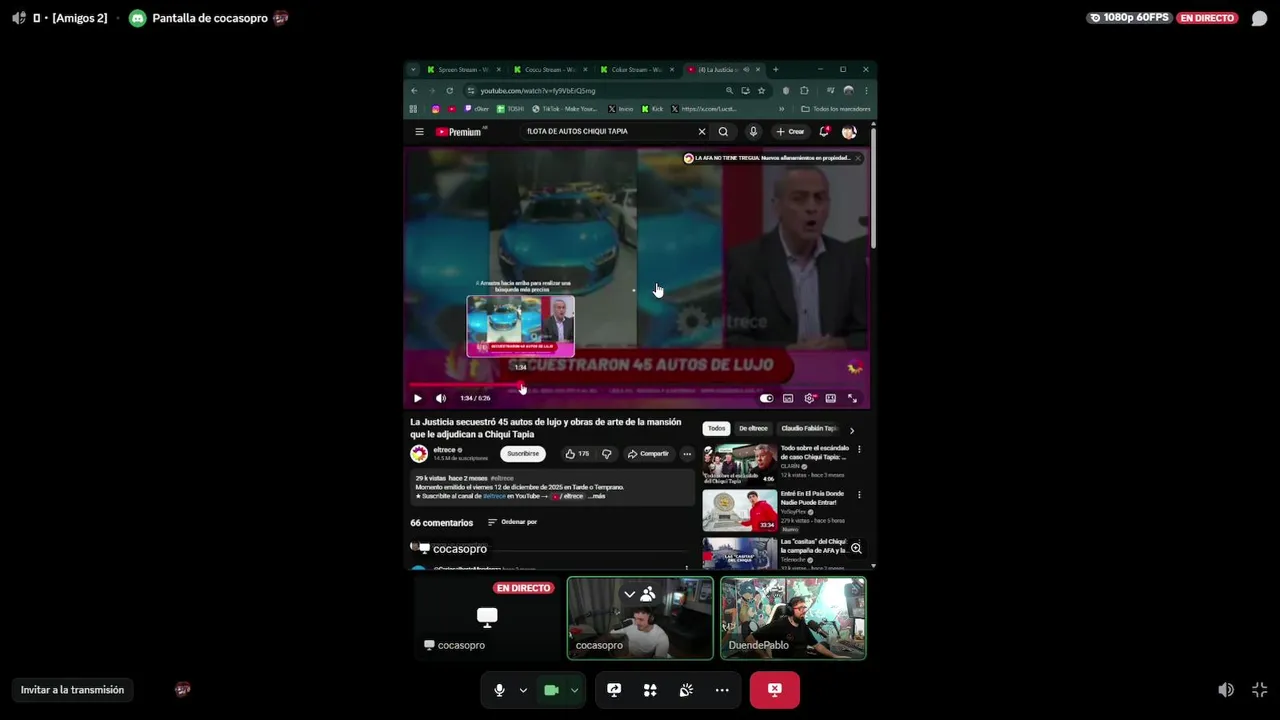
Task: Like the video with 175 likes
Action: [577, 454]
